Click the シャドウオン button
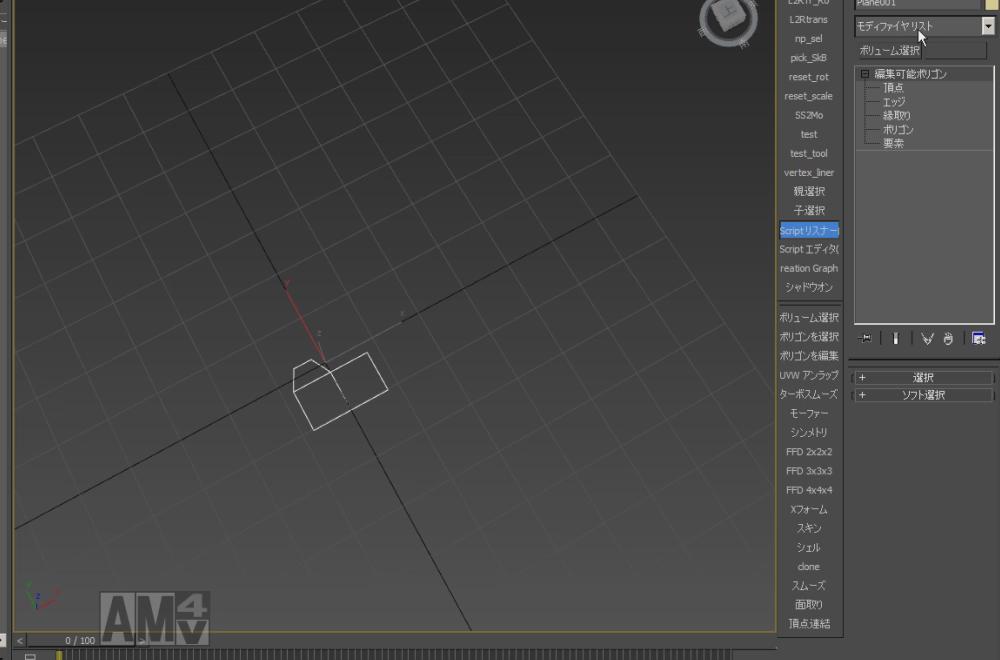 pyautogui.click(x=809, y=288)
